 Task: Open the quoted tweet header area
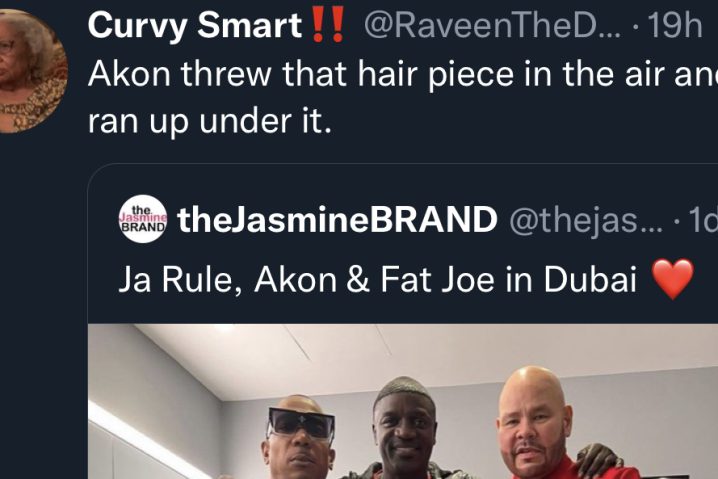coord(418,219)
